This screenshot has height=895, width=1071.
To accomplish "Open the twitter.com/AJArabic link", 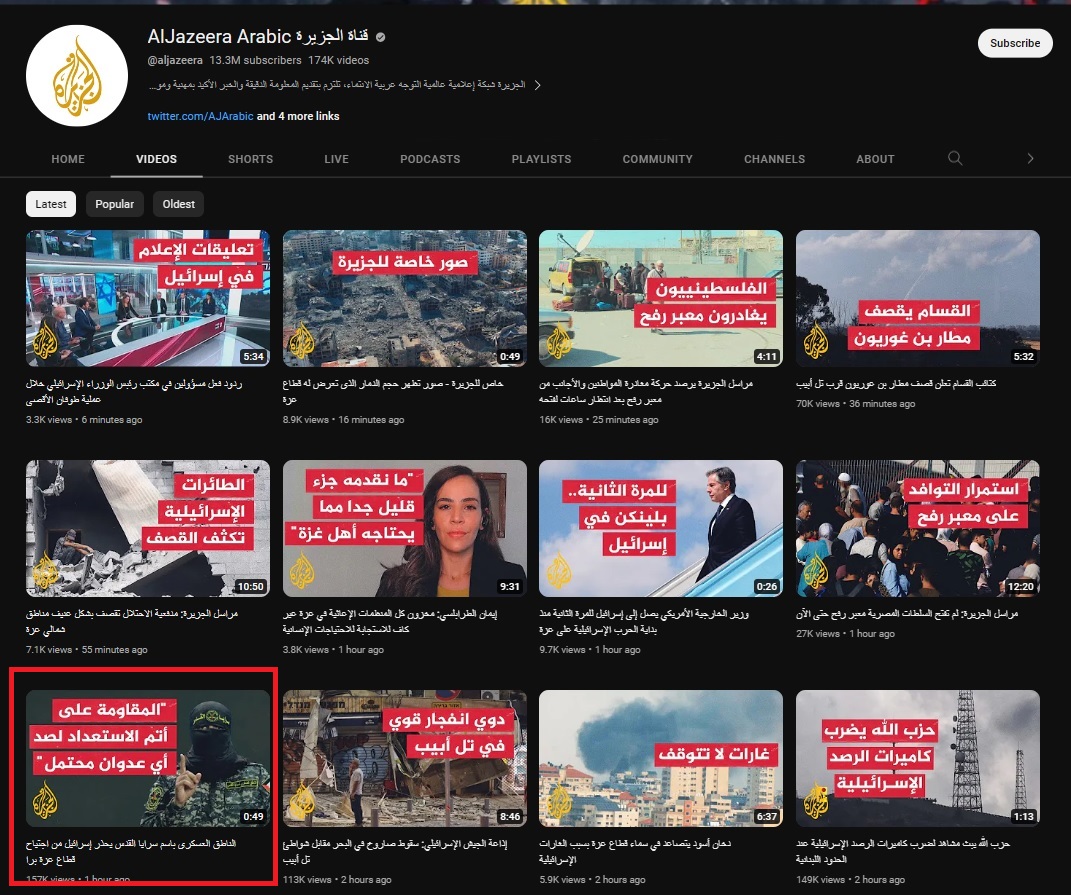I will (200, 116).
